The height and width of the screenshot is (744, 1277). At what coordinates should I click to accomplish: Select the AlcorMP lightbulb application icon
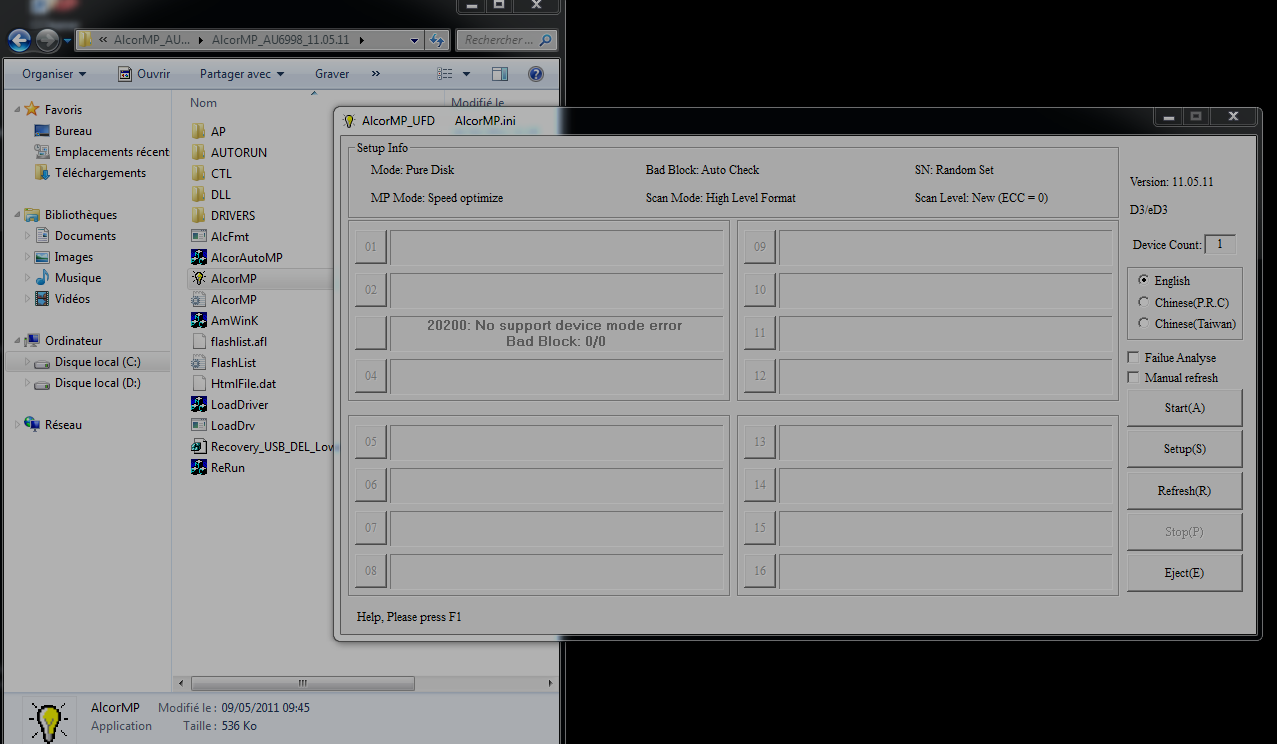198,278
